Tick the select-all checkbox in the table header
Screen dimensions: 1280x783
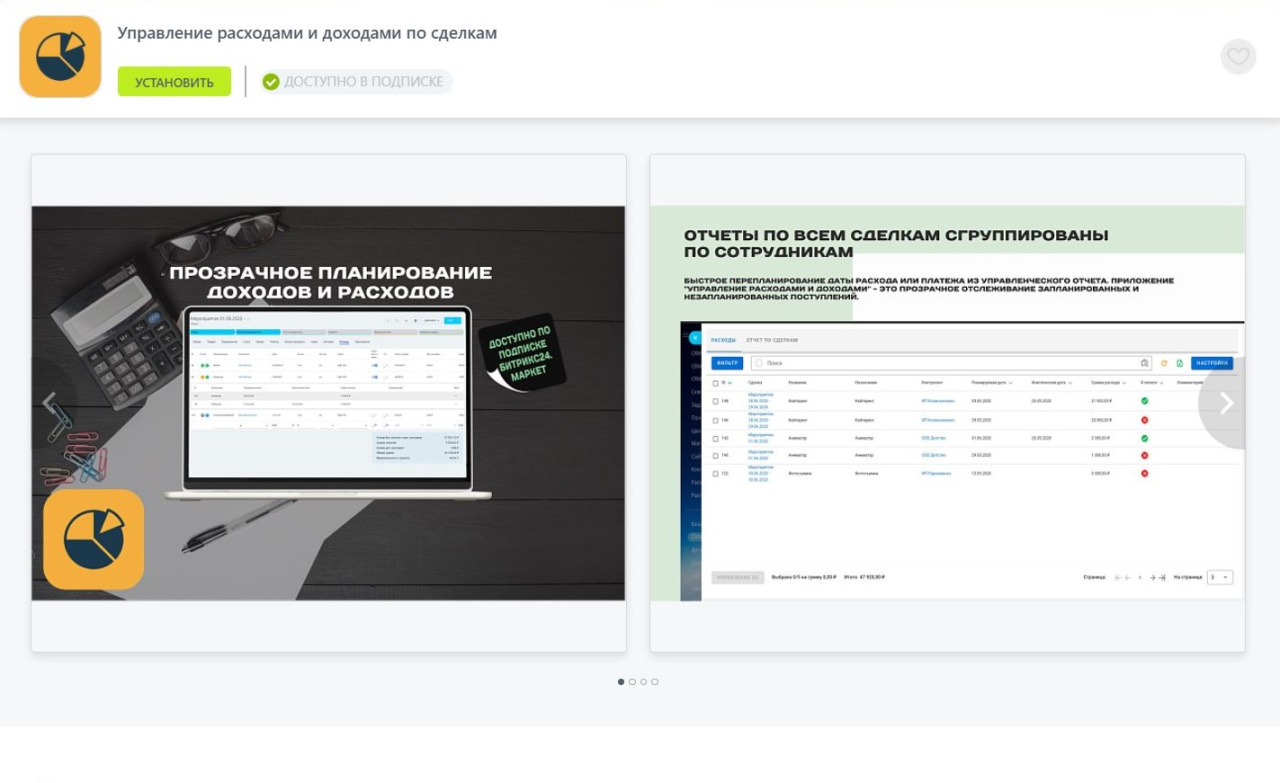[x=715, y=383]
